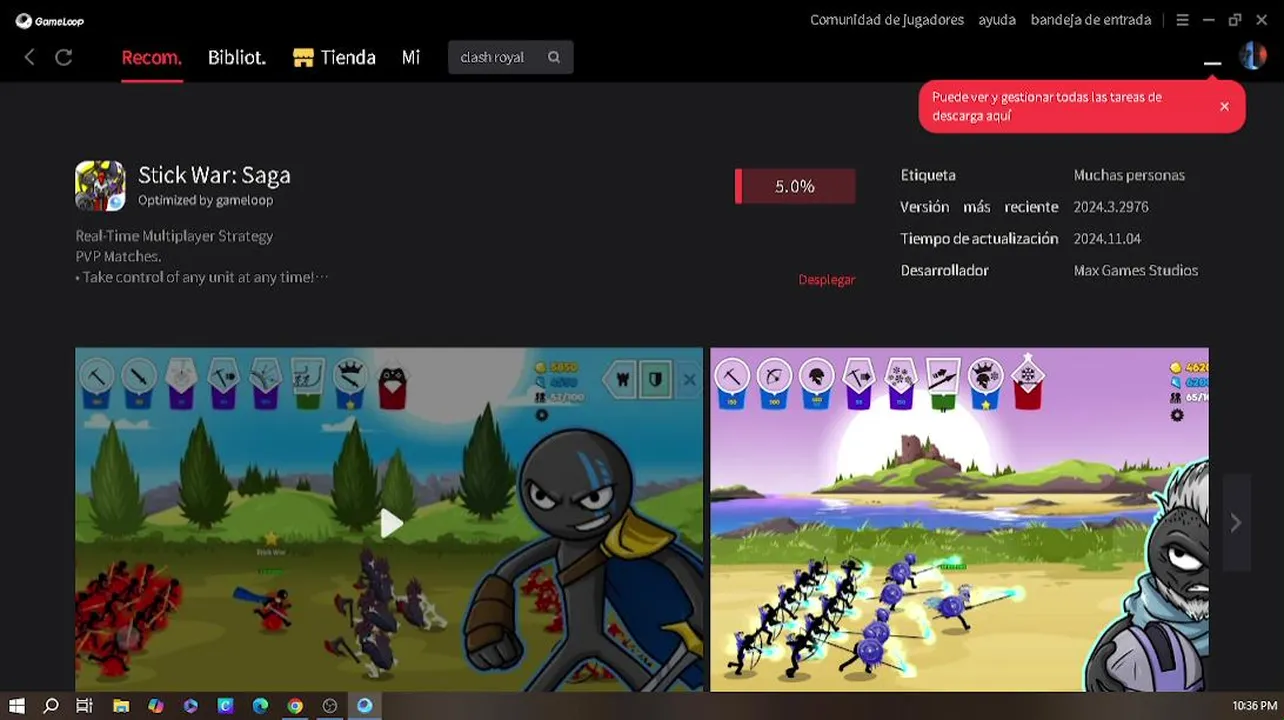Open Windows taskbar search

pyautogui.click(x=51, y=706)
